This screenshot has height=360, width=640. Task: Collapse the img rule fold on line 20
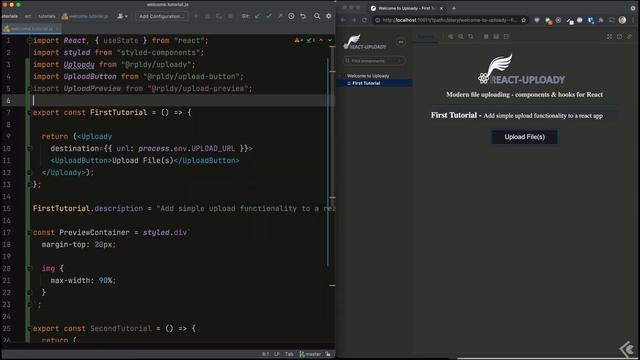[x=29, y=269]
